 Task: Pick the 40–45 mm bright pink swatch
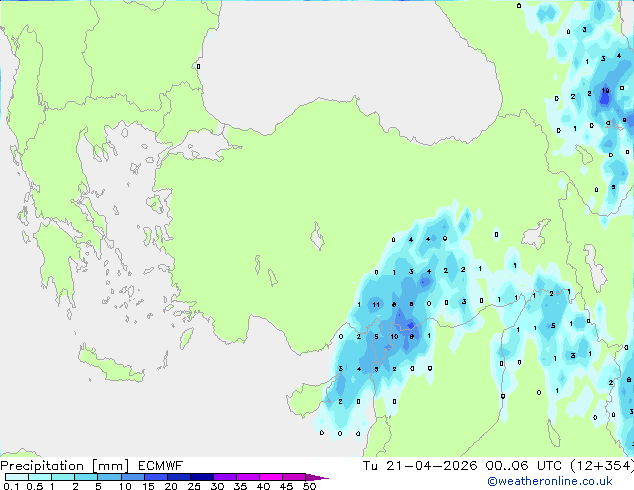(271, 477)
